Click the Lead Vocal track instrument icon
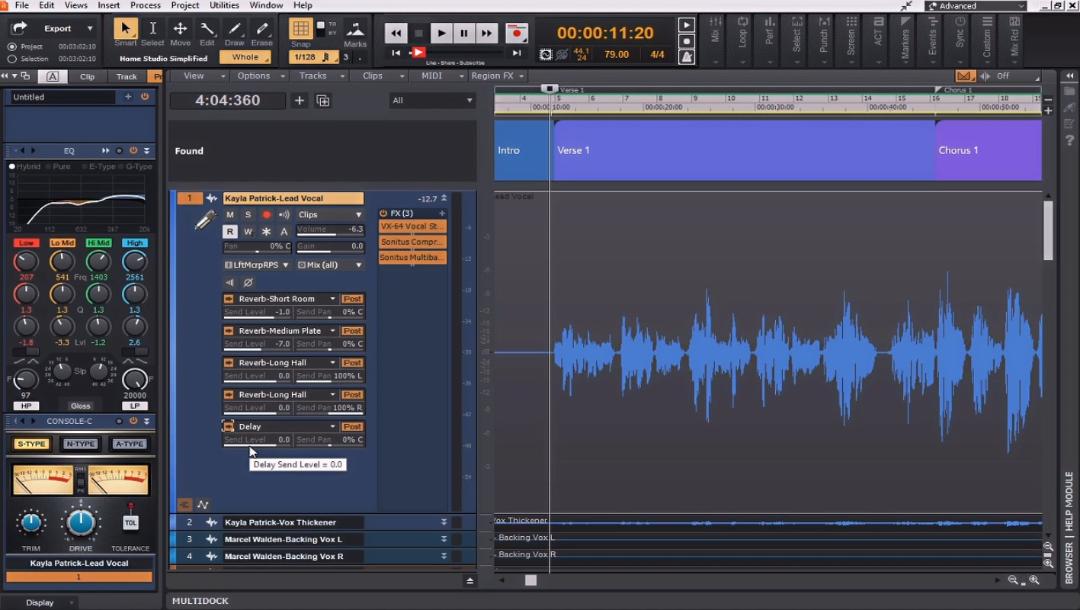1080x610 pixels. [205, 220]
